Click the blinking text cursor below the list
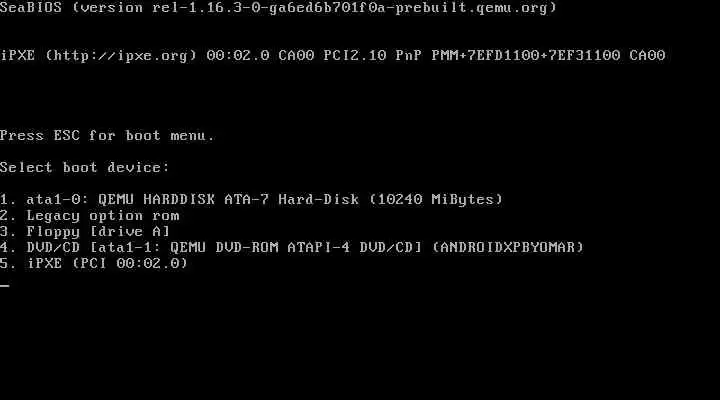The height and width of the screenshot is (400, 720). click(5, 285)
